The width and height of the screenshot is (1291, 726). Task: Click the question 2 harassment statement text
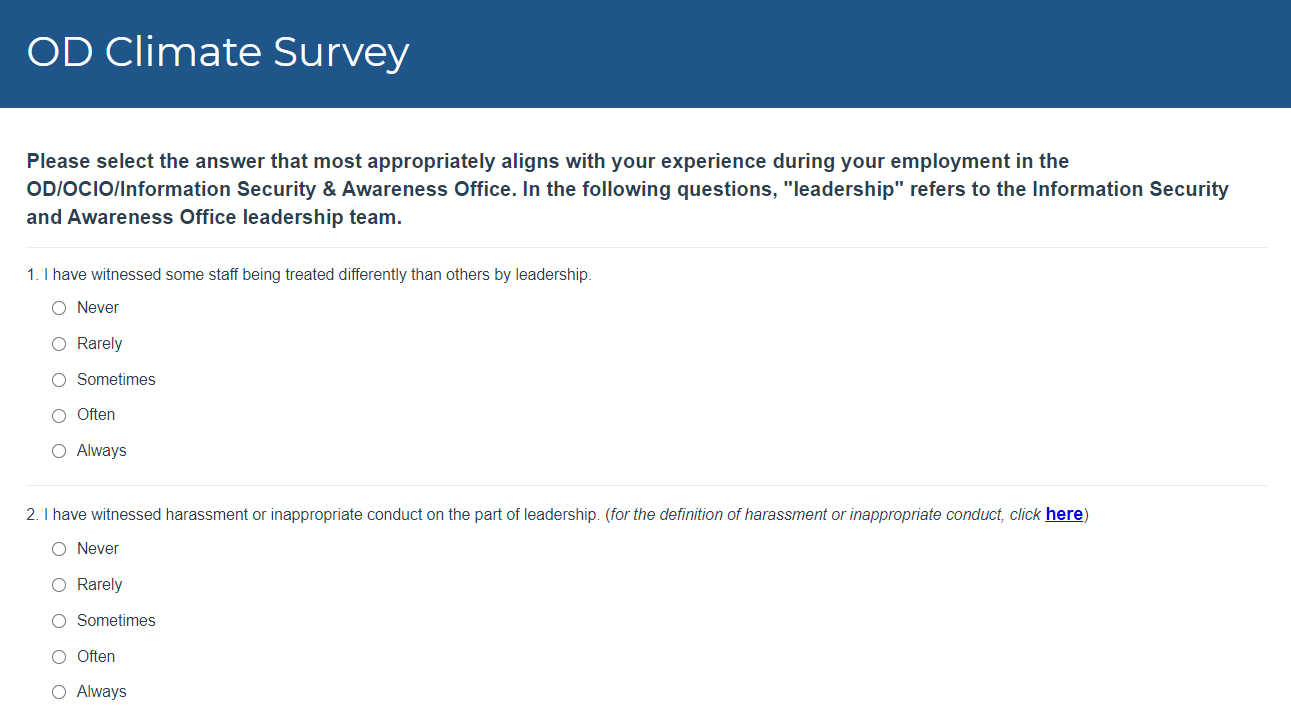point(313,515)
